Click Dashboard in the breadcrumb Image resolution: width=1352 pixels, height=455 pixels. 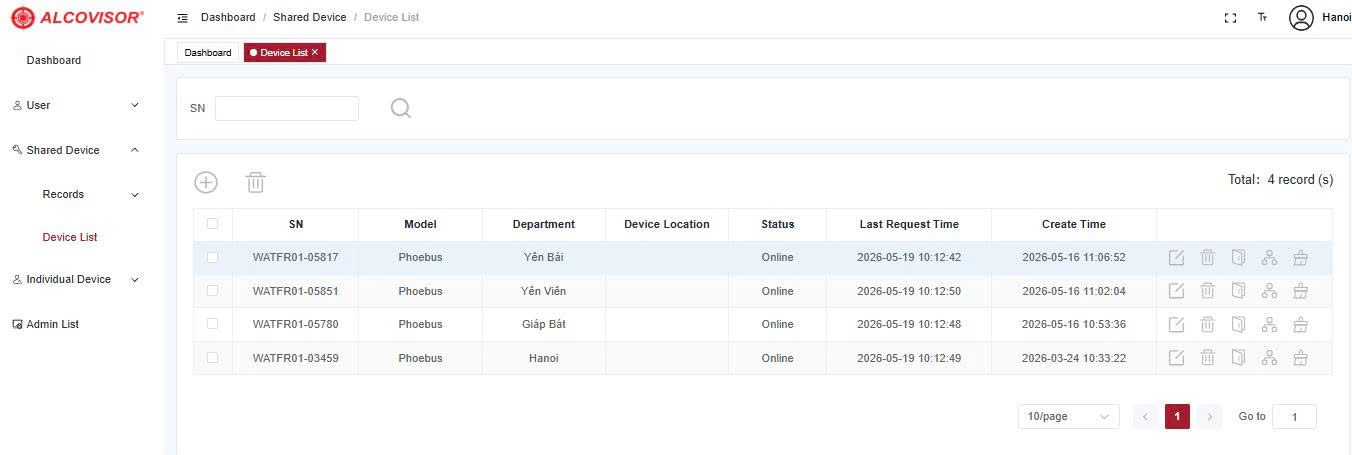click(228, 18)
